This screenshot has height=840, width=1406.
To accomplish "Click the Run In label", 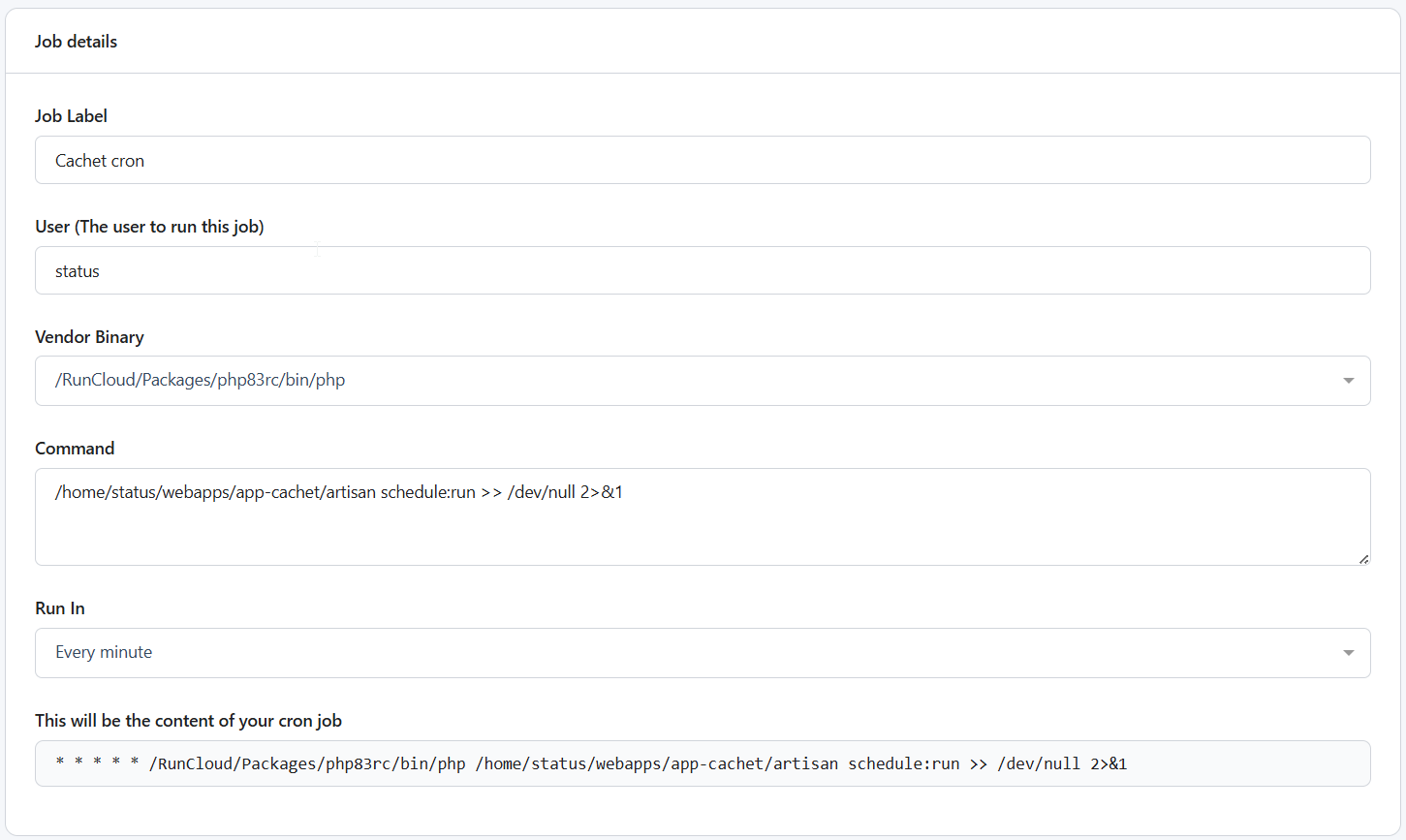I will 60,608.
